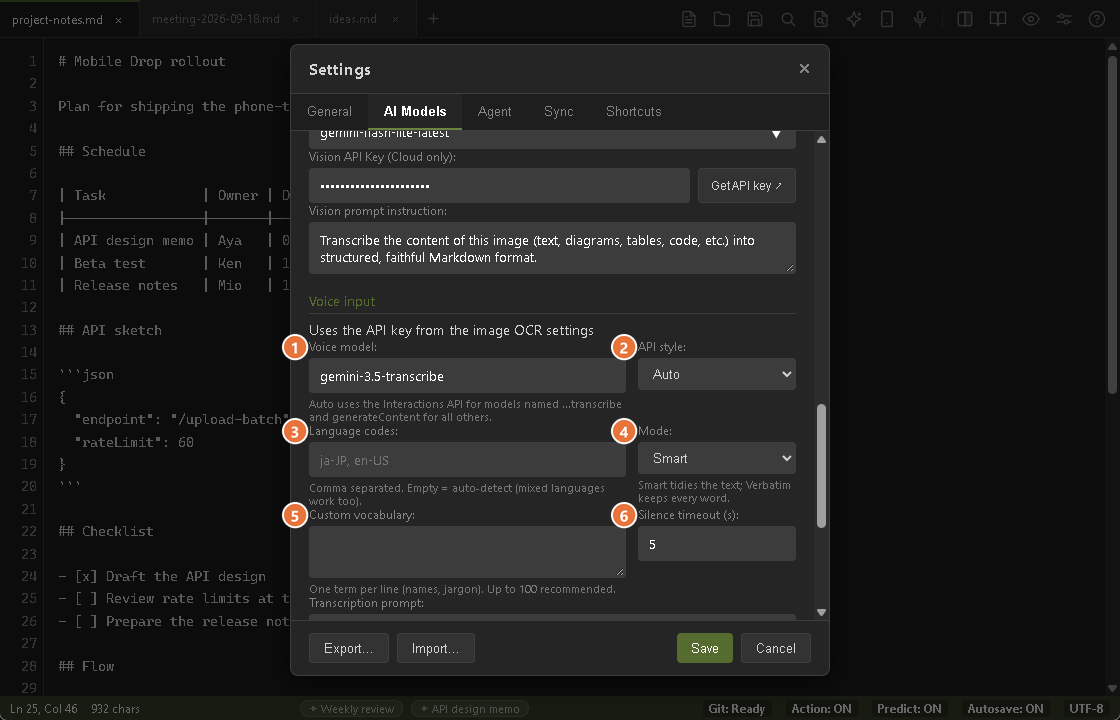Open the folder icon in the toolbar
Viewport: 1120px width, 720px height.
pos(722,19)
